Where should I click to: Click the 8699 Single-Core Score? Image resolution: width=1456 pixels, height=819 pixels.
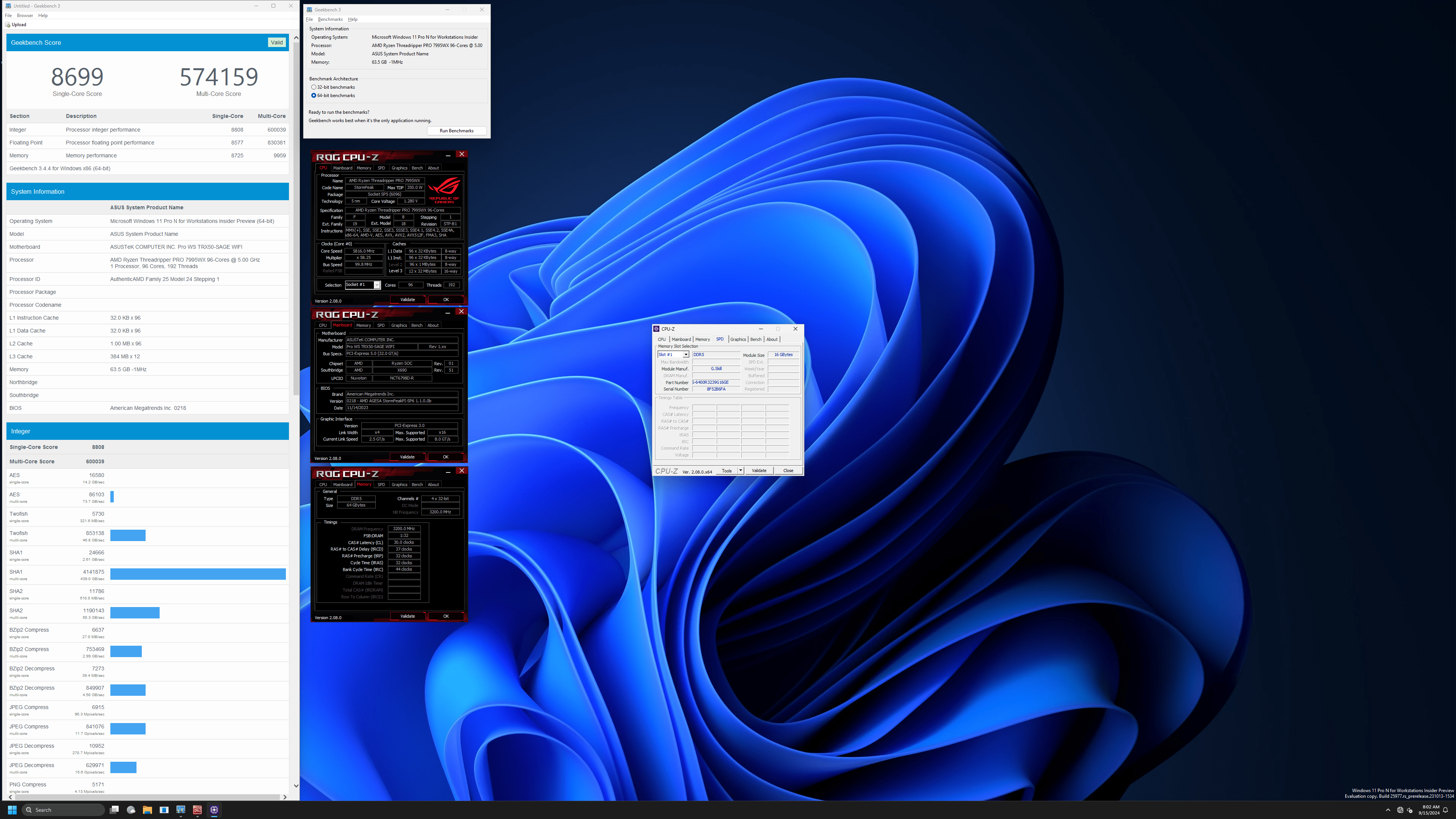[x=77, y=77]
